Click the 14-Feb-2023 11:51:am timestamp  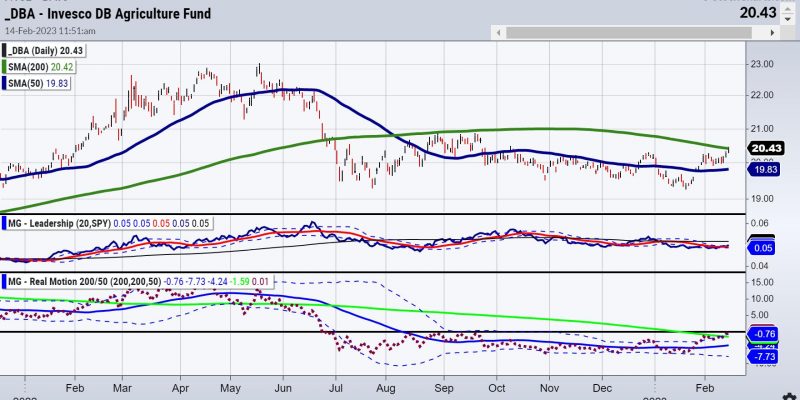click(50, 31)
